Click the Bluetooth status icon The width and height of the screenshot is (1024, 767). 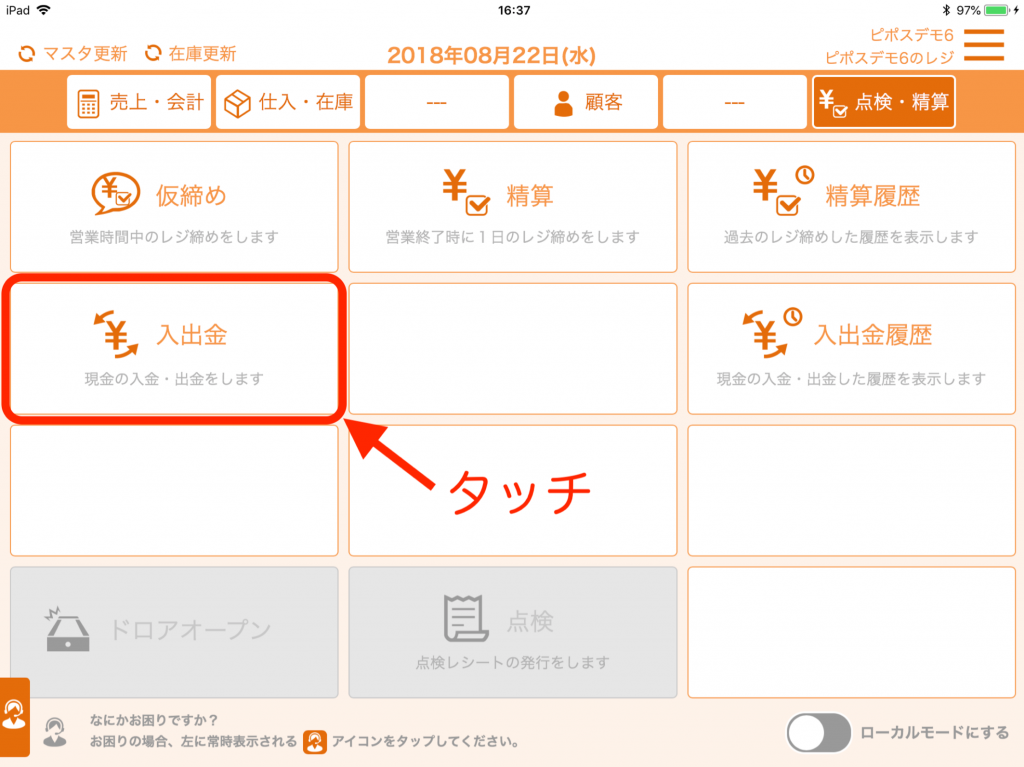click(946, 10)
